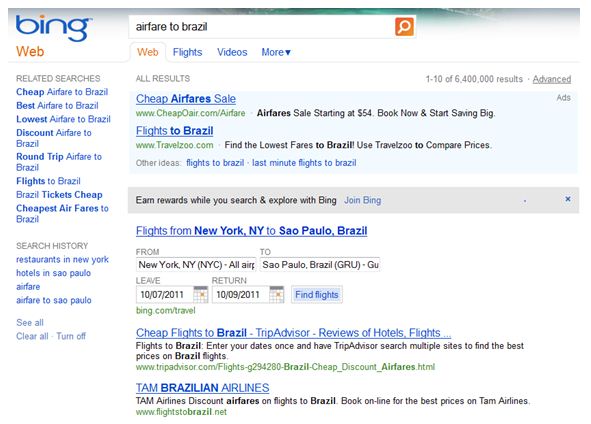Open the Cheap Airfares Sale ad

click(x=186, y=99)
